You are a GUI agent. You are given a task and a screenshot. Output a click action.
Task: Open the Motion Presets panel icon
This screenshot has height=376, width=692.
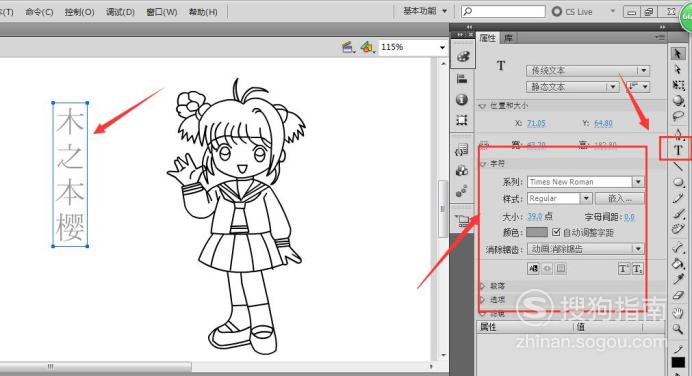coord(462,191)
